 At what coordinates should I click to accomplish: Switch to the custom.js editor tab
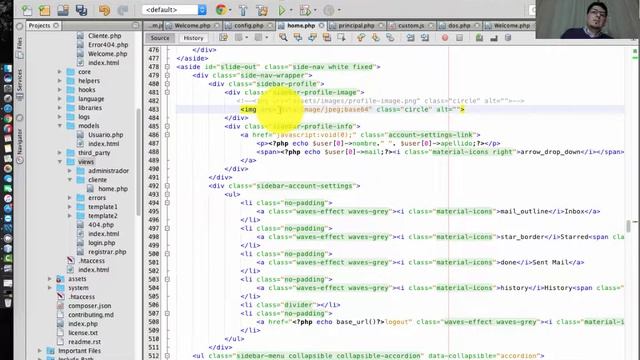click(x=411, y=26)
